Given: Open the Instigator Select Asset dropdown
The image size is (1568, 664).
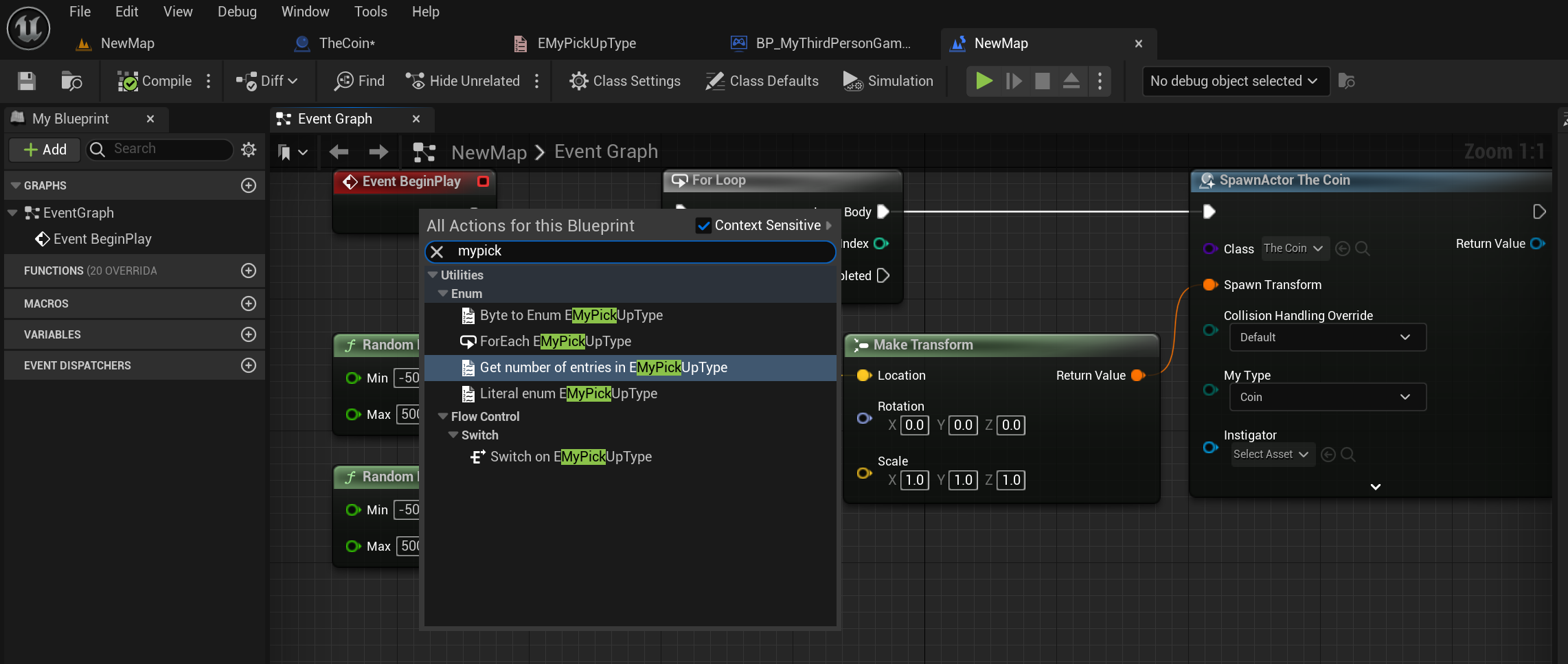Looking at the screenshot, I should (x=1272, y=455).
